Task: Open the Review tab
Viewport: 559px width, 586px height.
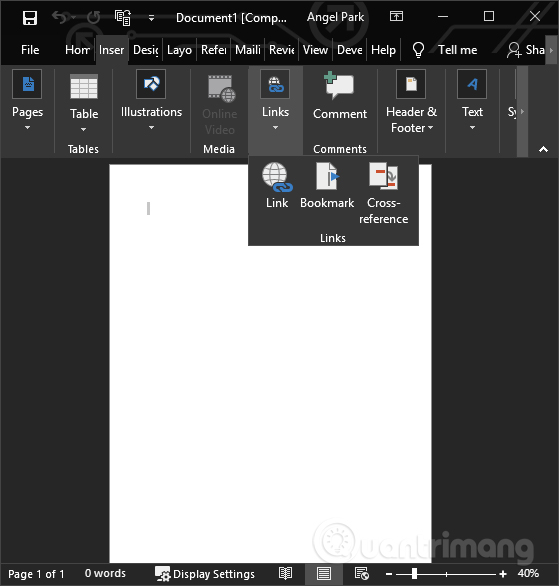Action: 282,50
